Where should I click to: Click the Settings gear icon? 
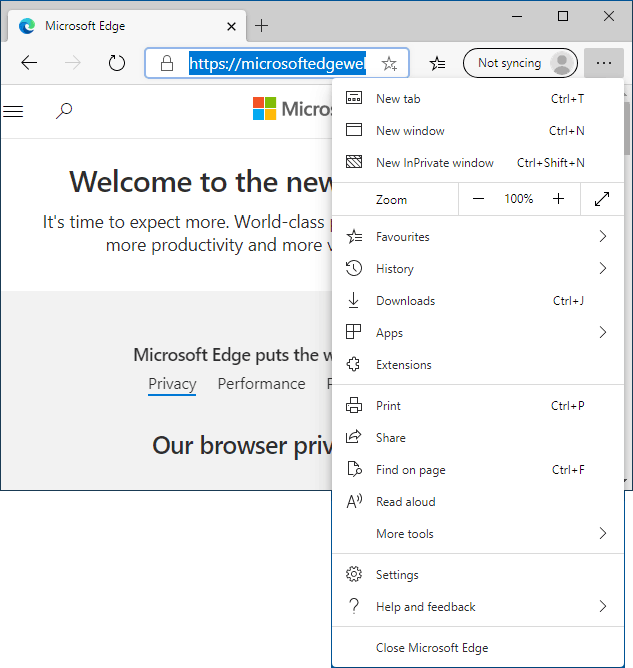pyautogui.click(x=354, y=574)
